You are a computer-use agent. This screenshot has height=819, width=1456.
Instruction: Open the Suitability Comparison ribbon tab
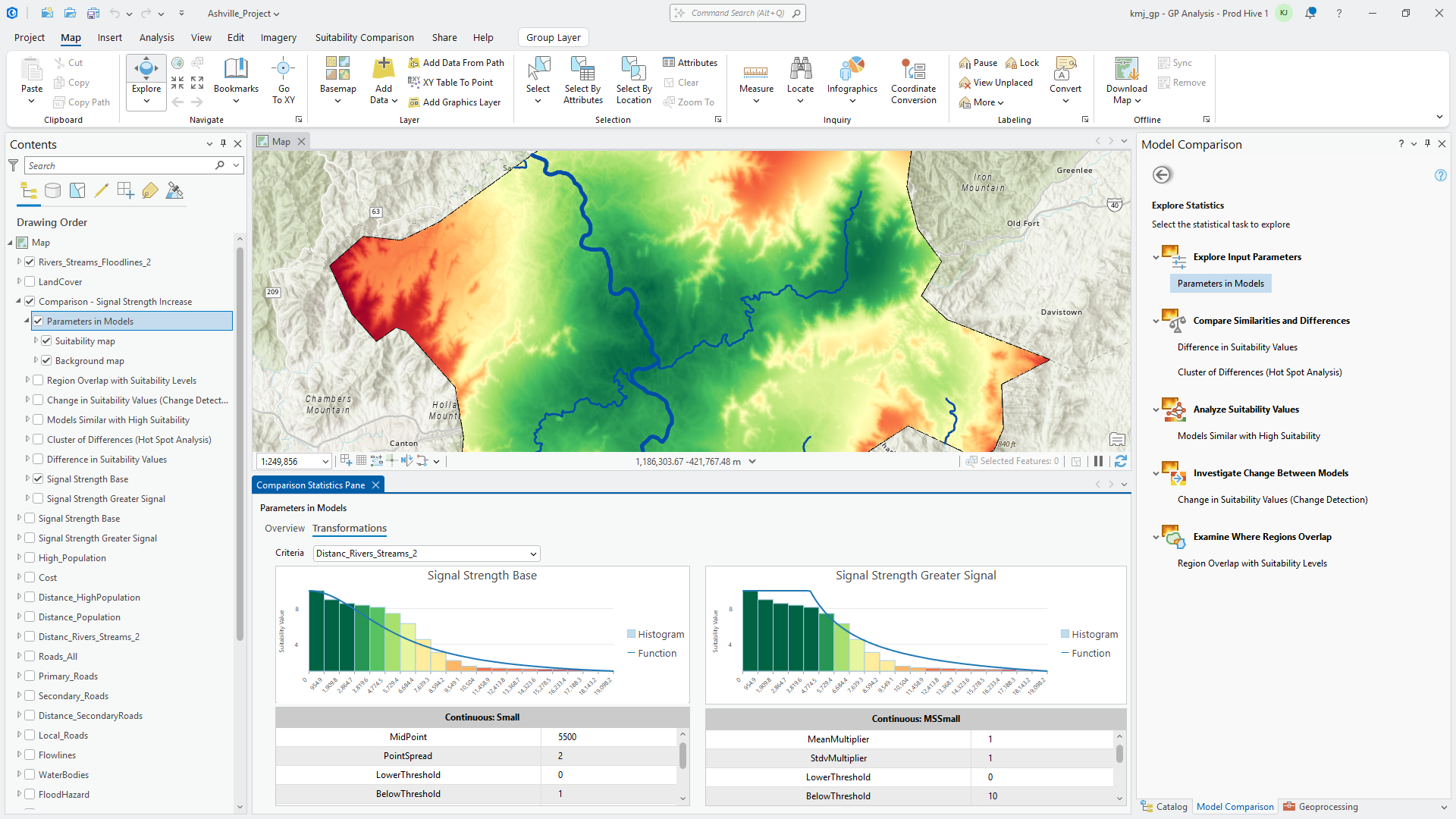[x=364, y=38]
